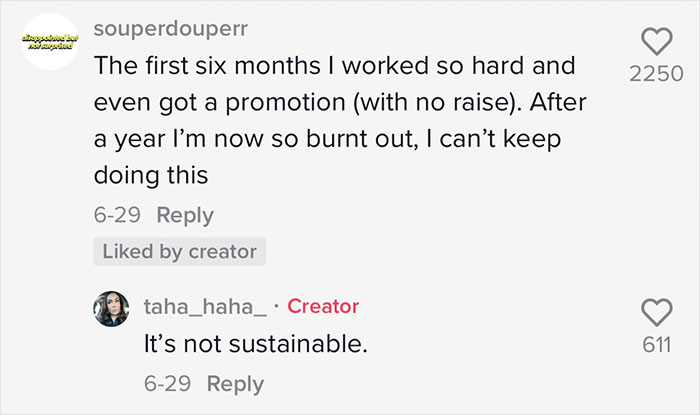This screenshot has height=415, width=700.
Task: Click the red Creator label
Action: (323, 306)
